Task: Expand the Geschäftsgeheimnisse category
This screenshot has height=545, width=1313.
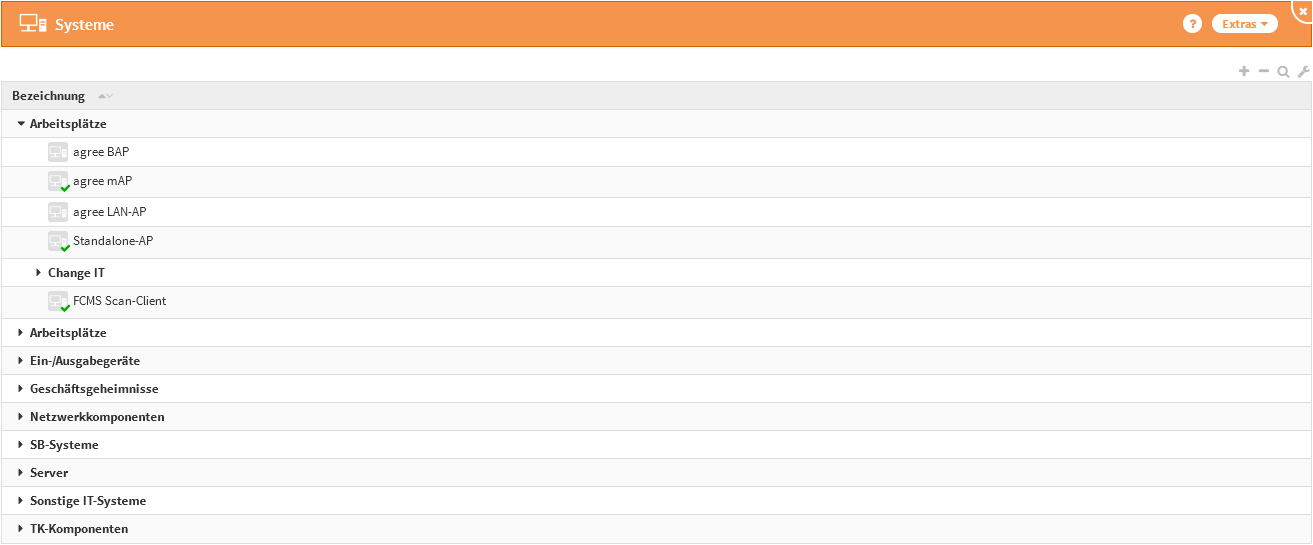Action: click(21, 388)
